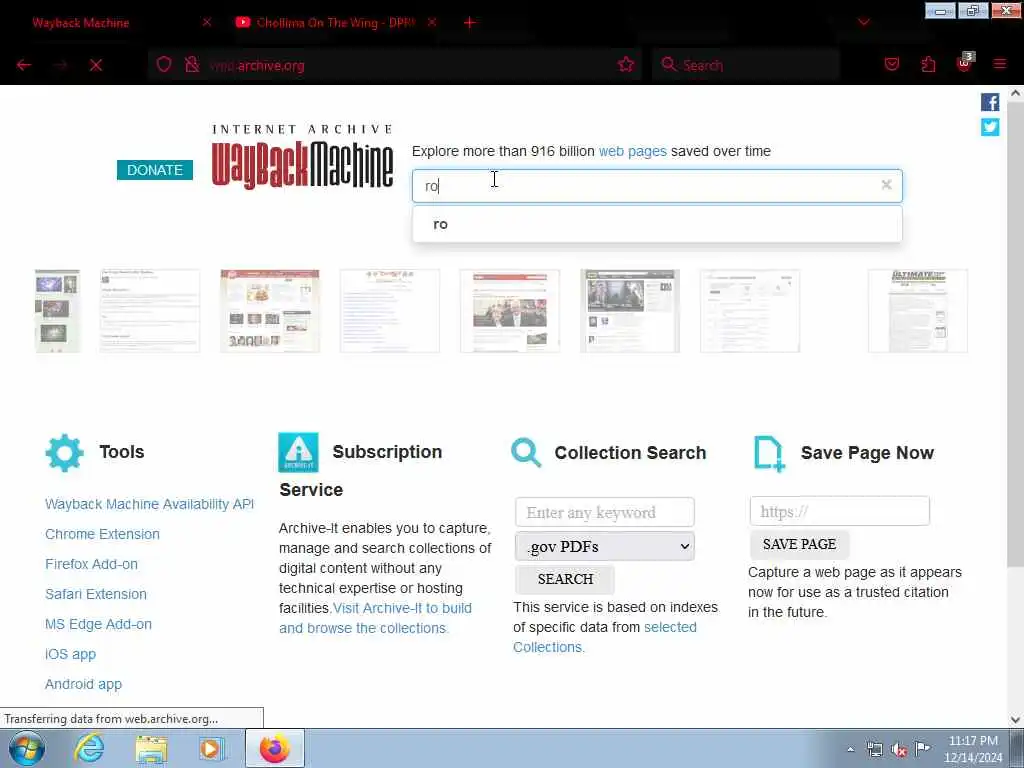Image resolution: width=1024 pixels, height=768 pixels.
Task: Click the DONATE button
Action: click(155, 170)
